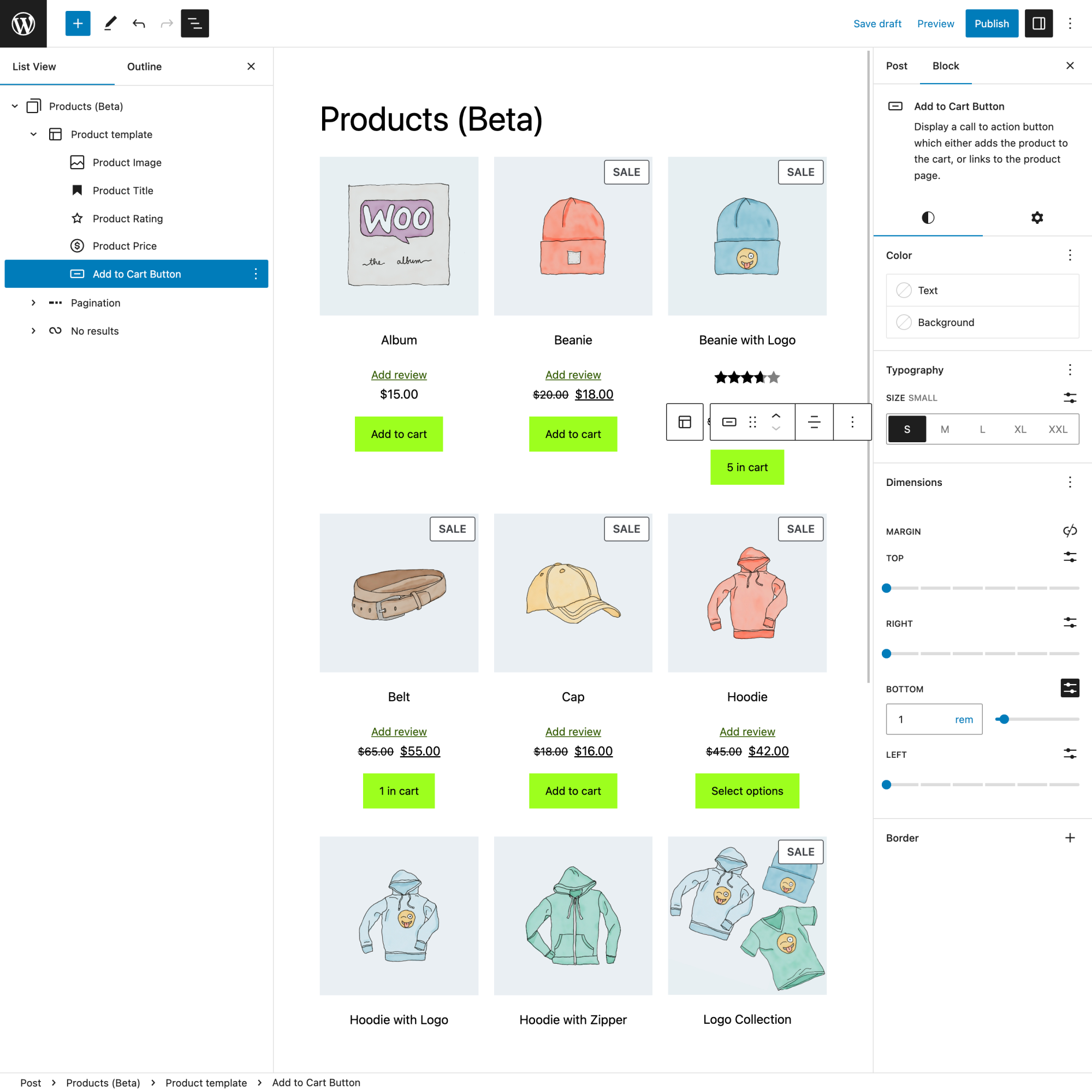Screen dimensions: 1092x1092
Task: Click the BOTTOM margin slider
Action: [x=1037, y=719]
